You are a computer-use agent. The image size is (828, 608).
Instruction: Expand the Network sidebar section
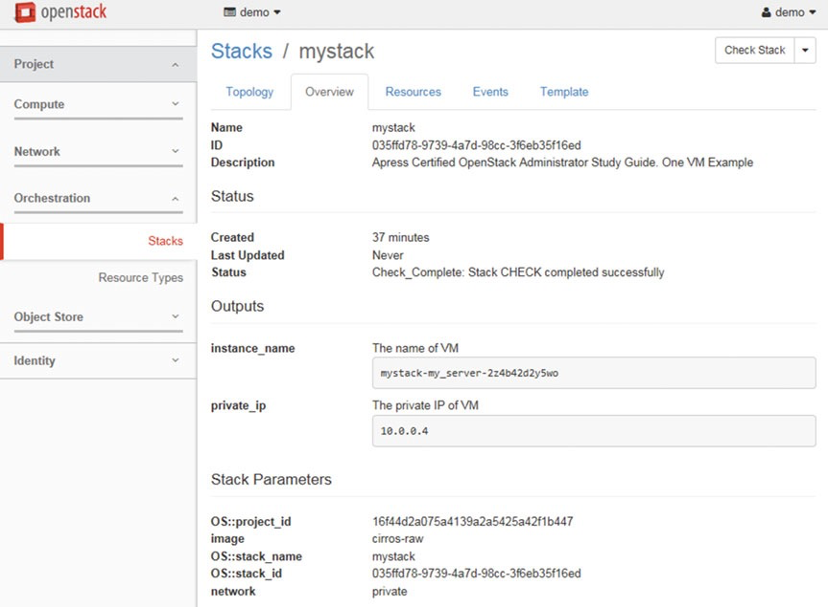tap(98, 152)
